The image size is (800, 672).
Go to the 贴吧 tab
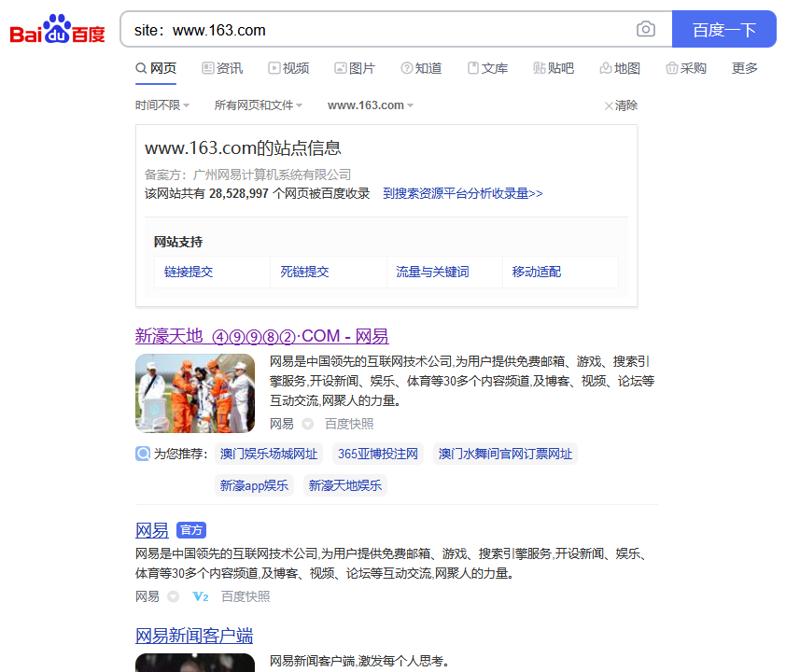[554, 68]
